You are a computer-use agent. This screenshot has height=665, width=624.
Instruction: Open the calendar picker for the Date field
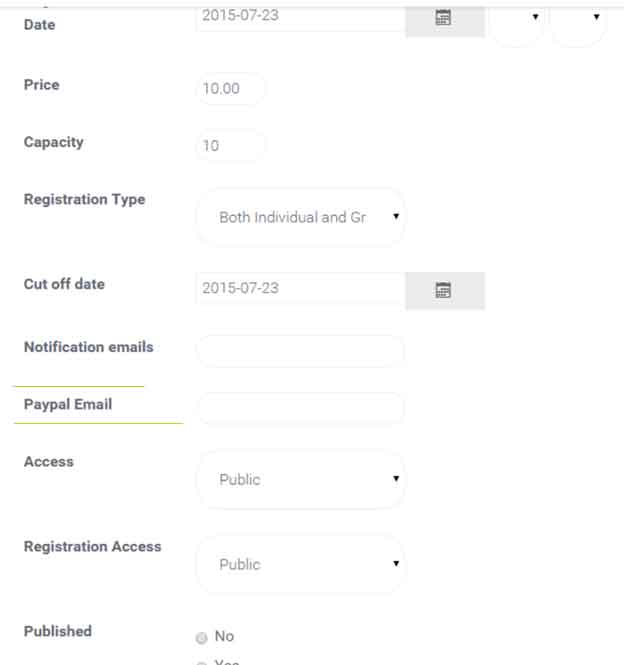[x=444, y=18]
